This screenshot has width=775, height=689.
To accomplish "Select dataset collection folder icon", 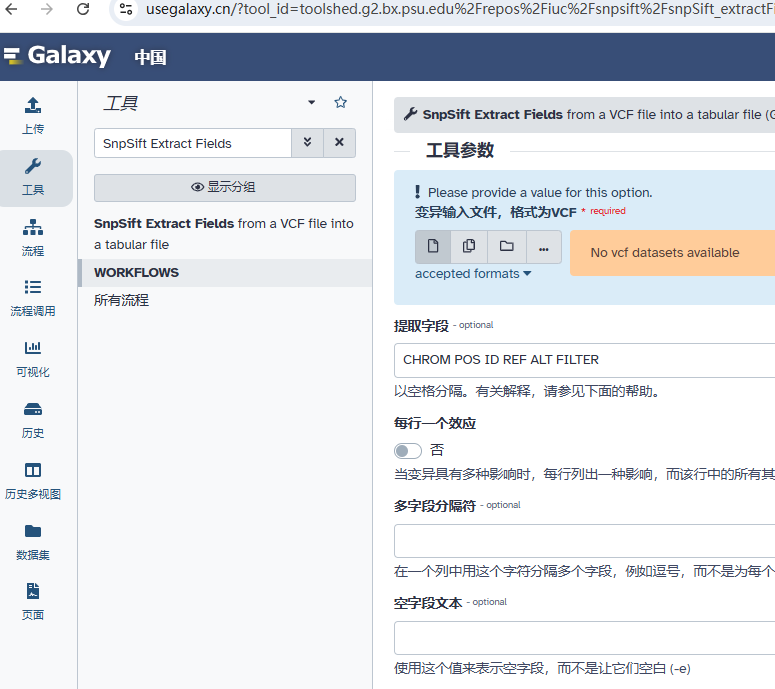I will pos(507,246).
